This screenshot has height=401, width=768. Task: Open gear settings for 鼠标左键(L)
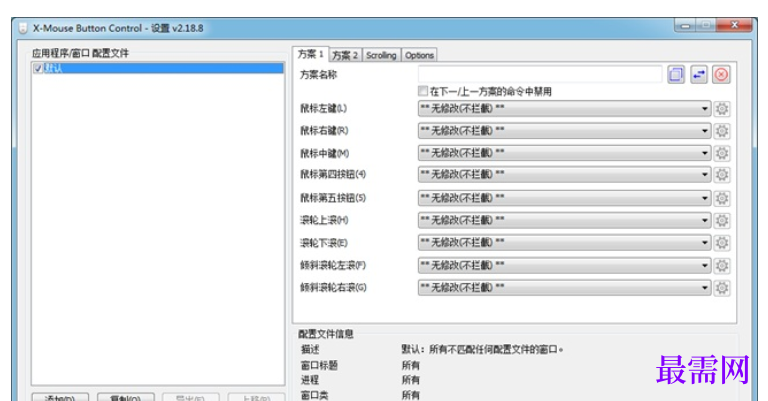click(721, 109)
